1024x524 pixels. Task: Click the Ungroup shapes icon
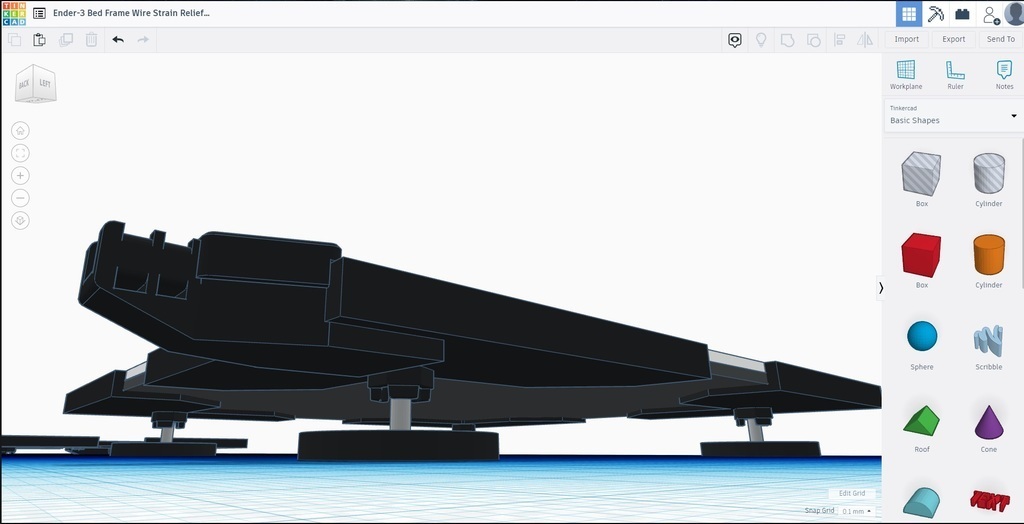coord(814,41)
